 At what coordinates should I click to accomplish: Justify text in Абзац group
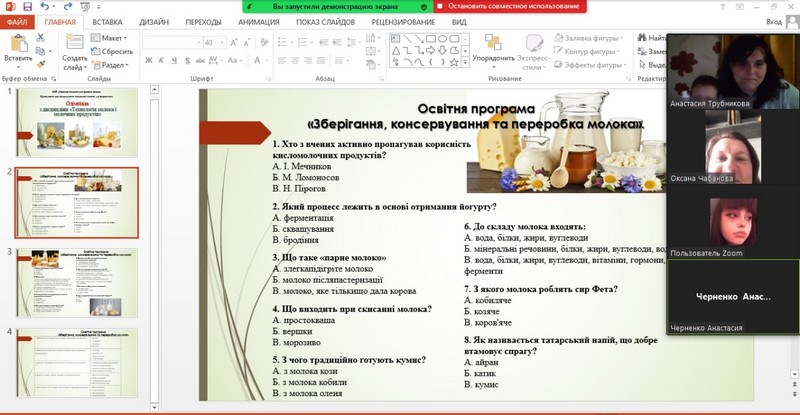[320, 60]
